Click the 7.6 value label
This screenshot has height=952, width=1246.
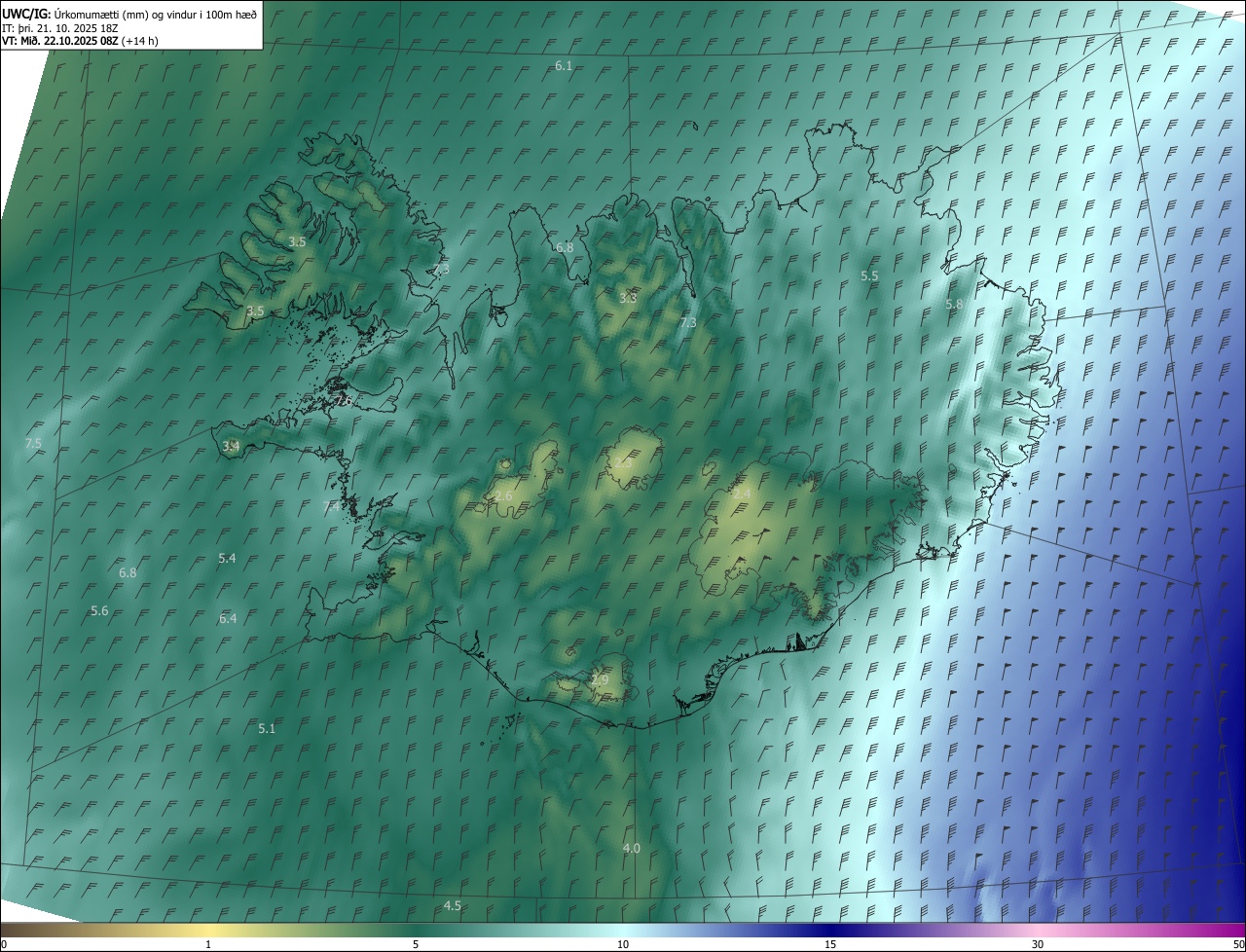tap(343, 400)
